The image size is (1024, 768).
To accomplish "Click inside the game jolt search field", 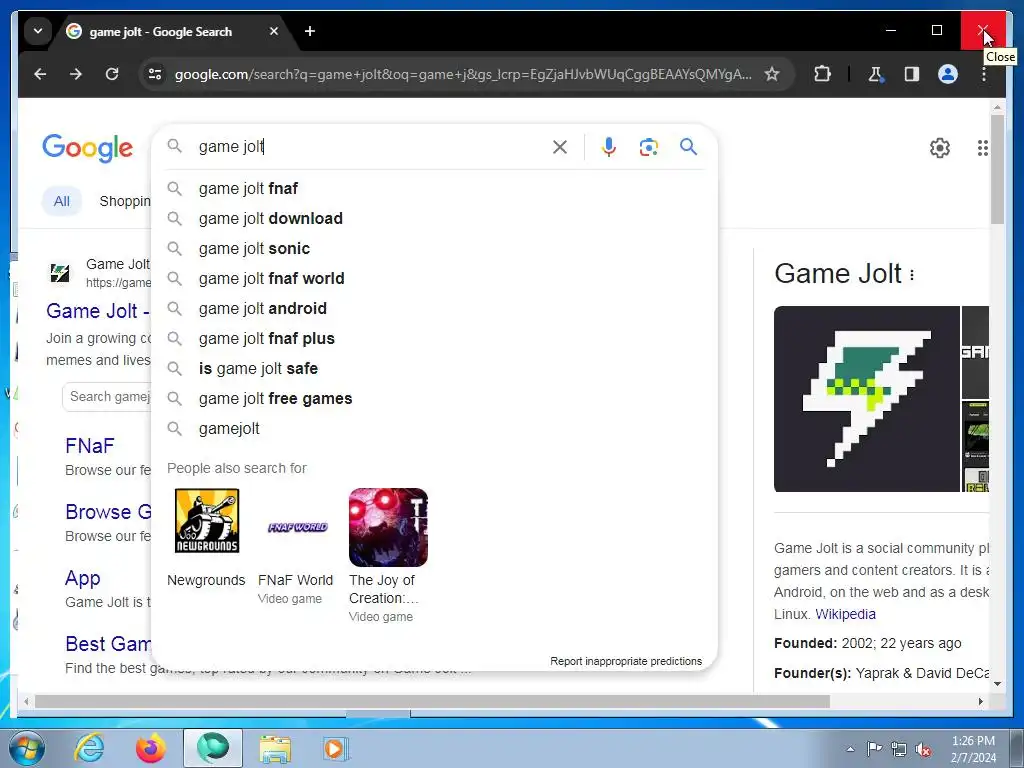I will click(366, 147).
